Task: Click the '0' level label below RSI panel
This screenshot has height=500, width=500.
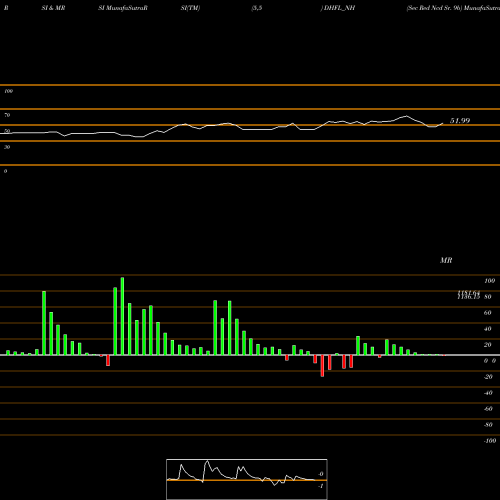Action: [x=5, y=171]
